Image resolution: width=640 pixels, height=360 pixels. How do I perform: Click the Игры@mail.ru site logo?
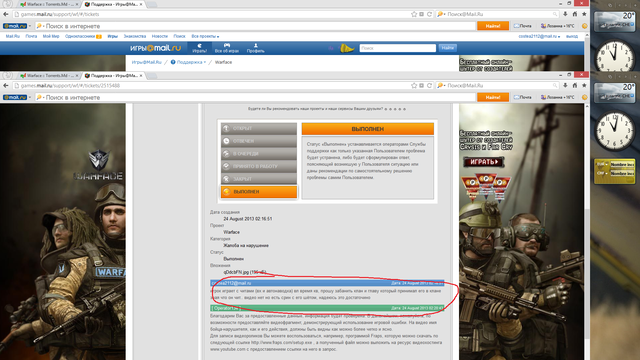click(156, 48)
